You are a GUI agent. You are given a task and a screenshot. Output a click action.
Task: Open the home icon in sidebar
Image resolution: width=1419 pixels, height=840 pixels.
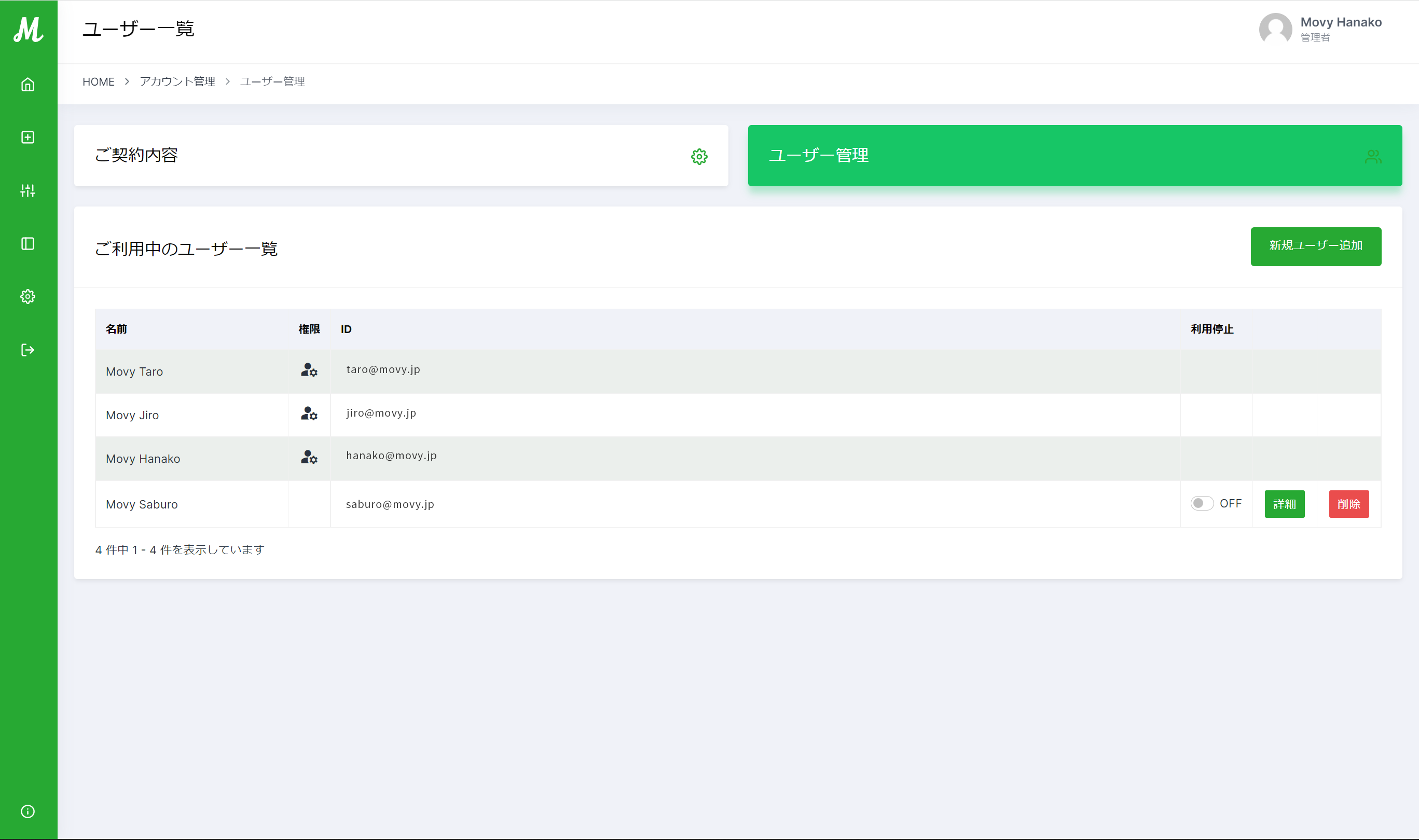27,85
